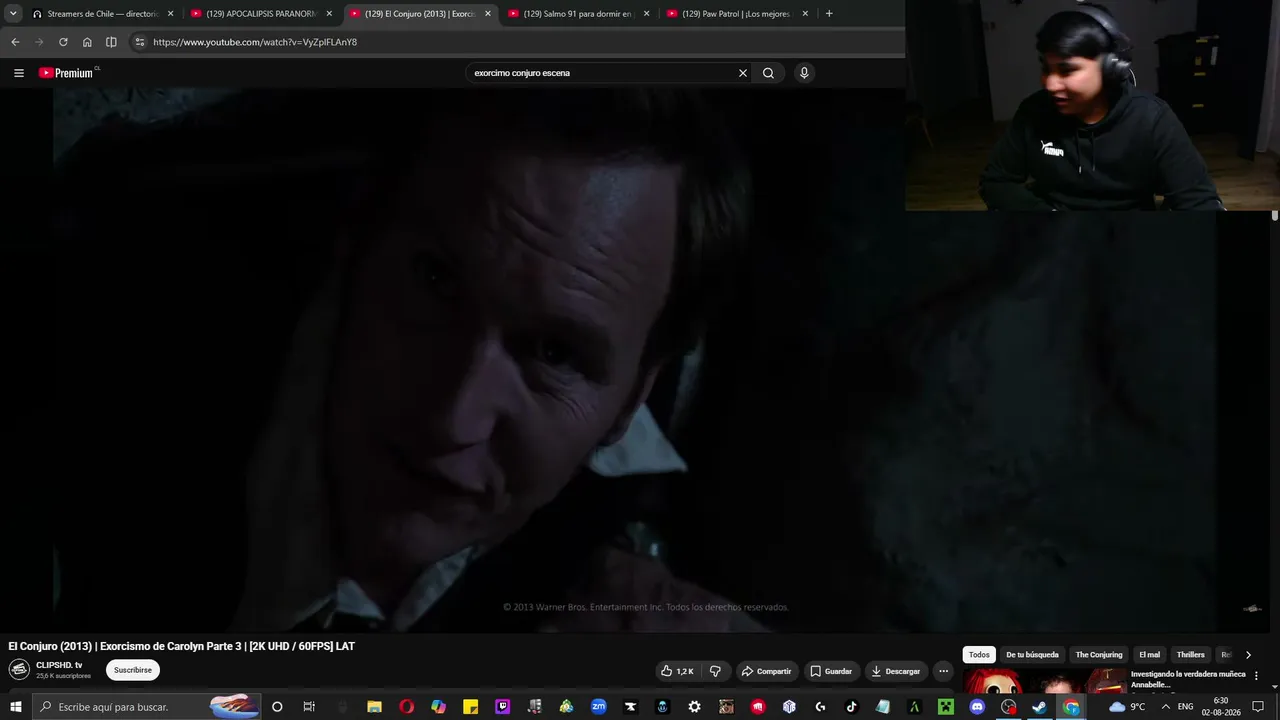Viewport: 1280px width, 720px height.
Task: Open Annabelle recommended video thumbnail
Action: [x=1043, y=680]
